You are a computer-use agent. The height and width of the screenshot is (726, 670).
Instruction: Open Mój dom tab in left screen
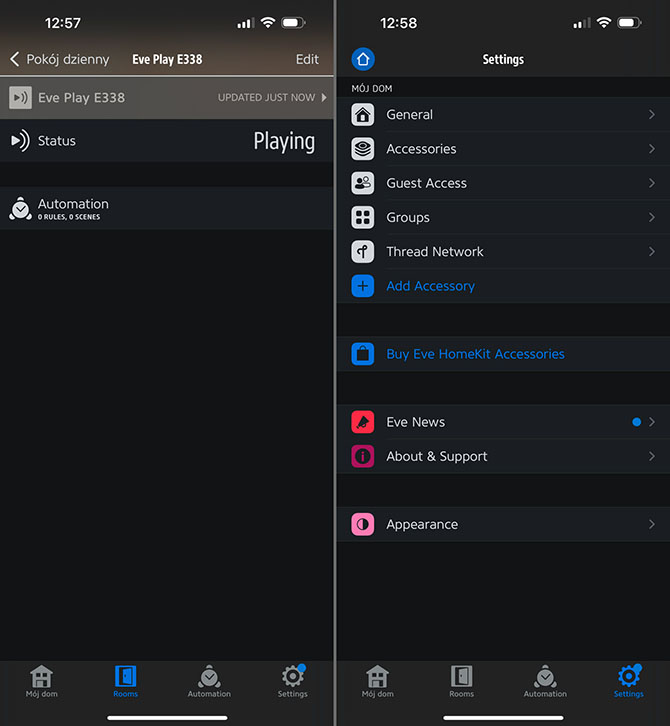point(42,681)
